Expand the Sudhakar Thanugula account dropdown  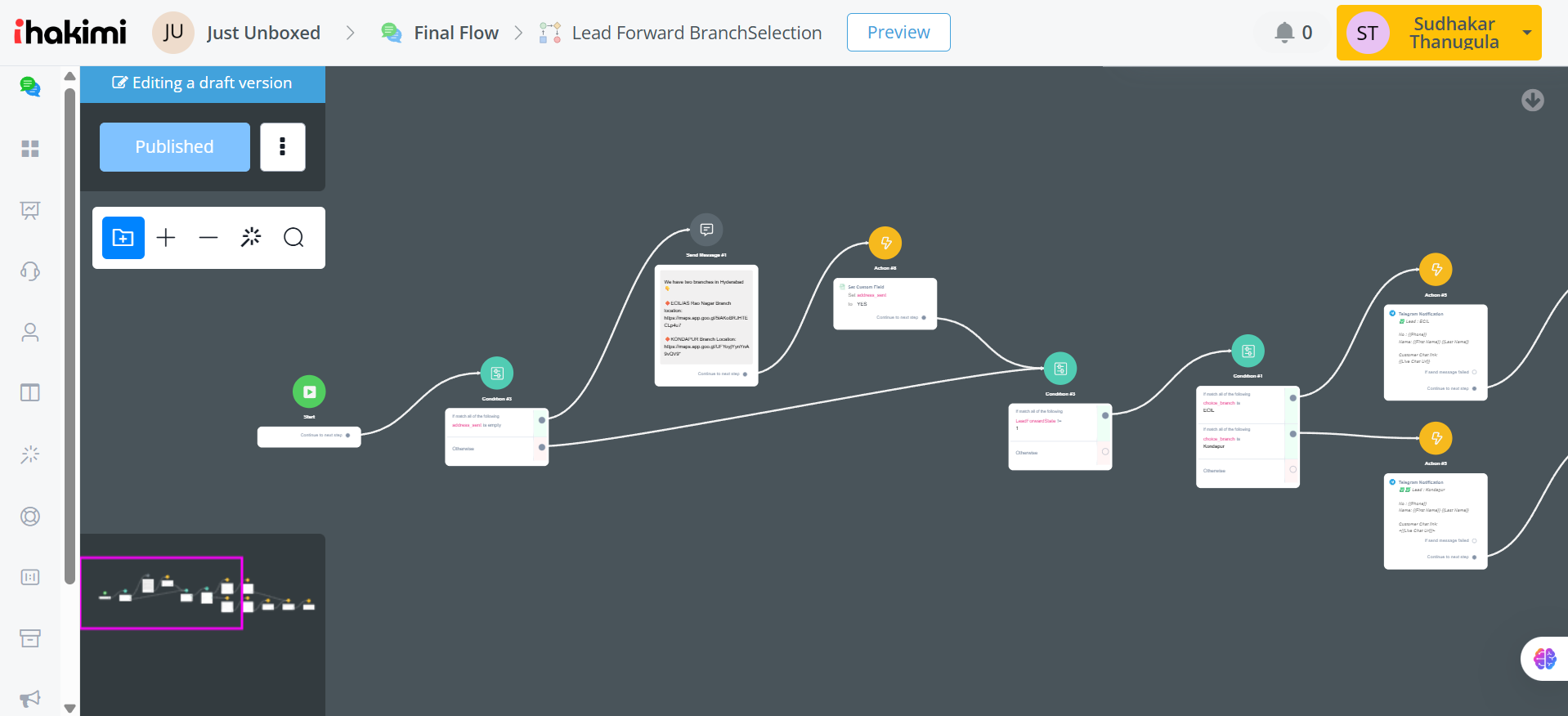1526,33
